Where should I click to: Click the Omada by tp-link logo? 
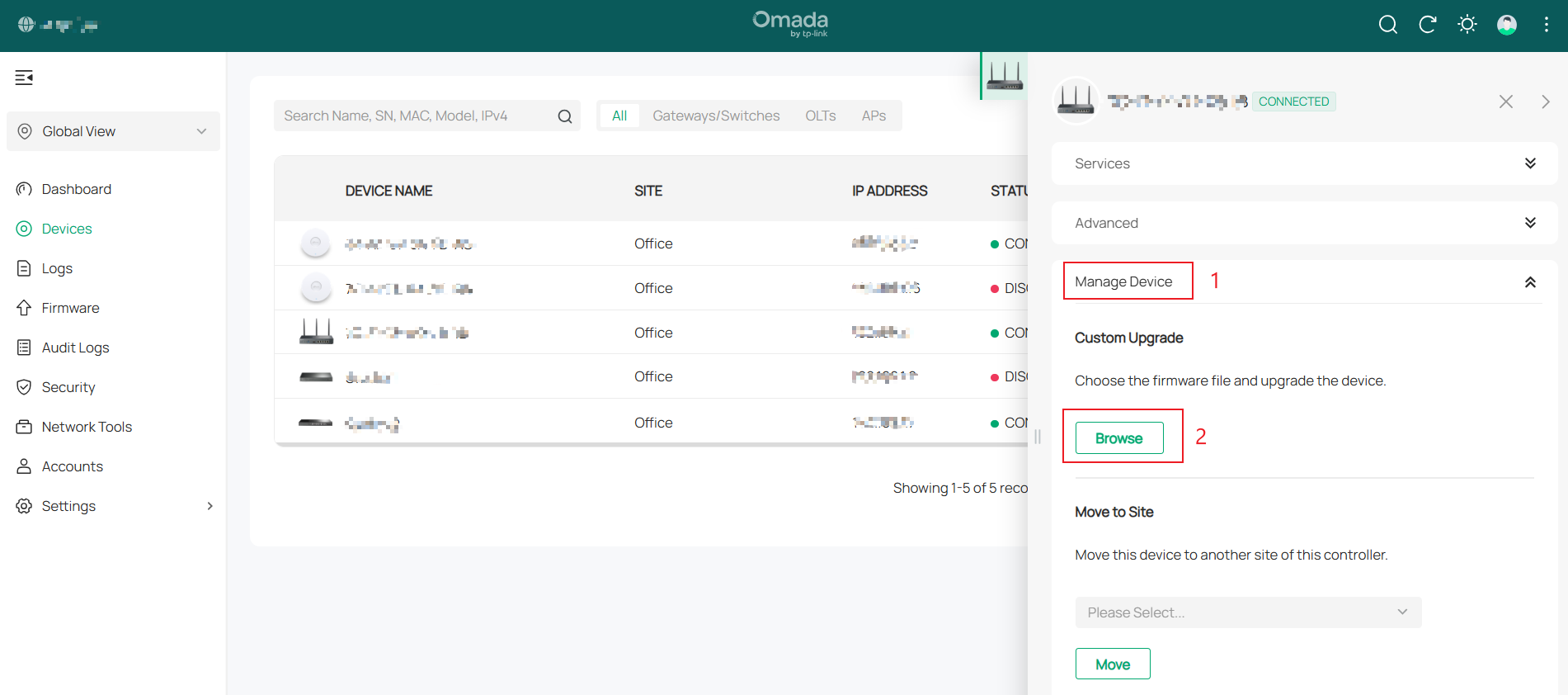click(790, 24)
